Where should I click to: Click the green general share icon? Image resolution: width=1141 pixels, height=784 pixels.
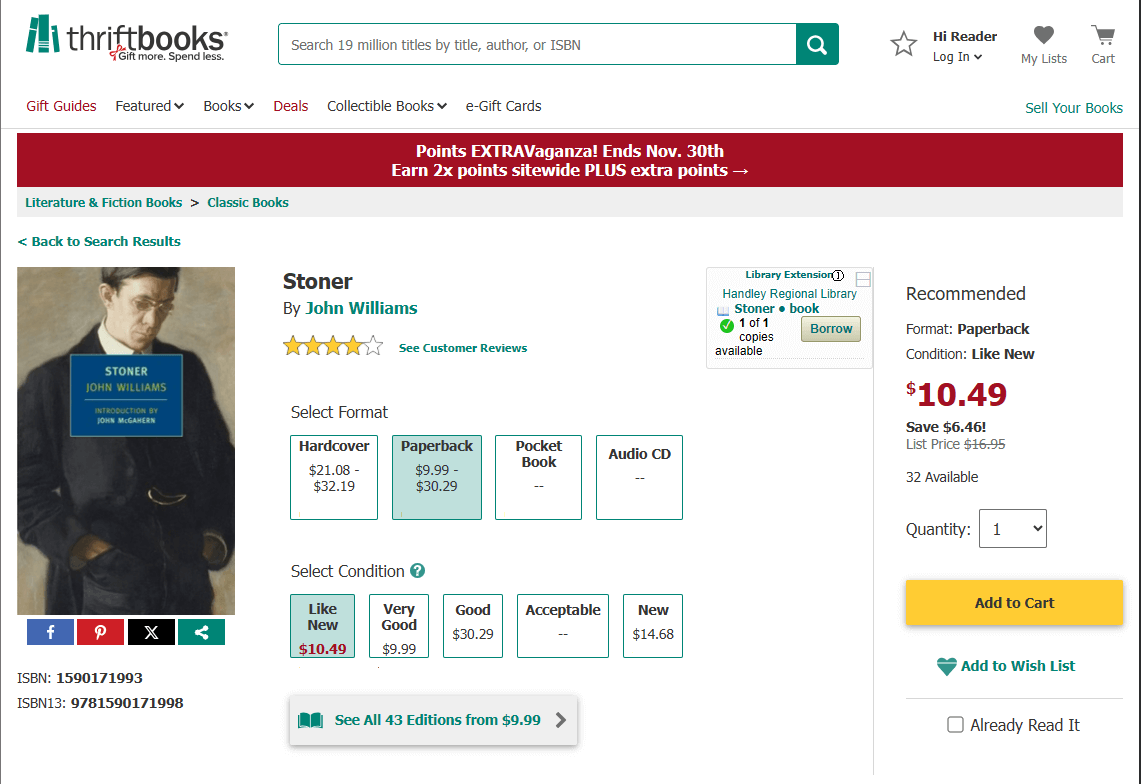[201, 632]
